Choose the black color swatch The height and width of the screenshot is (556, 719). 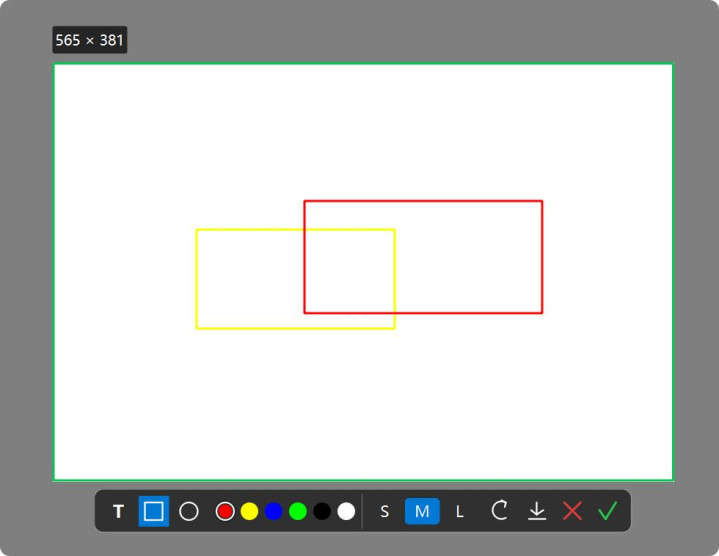[322, 511]
